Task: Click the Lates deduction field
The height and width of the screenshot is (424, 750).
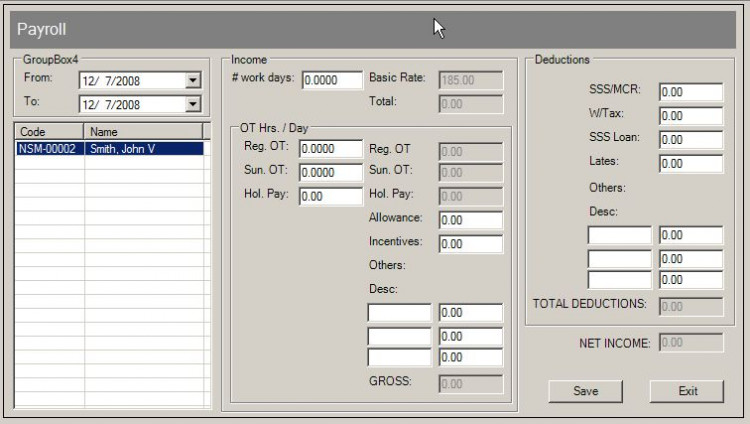Action: (x=690, y=164)
